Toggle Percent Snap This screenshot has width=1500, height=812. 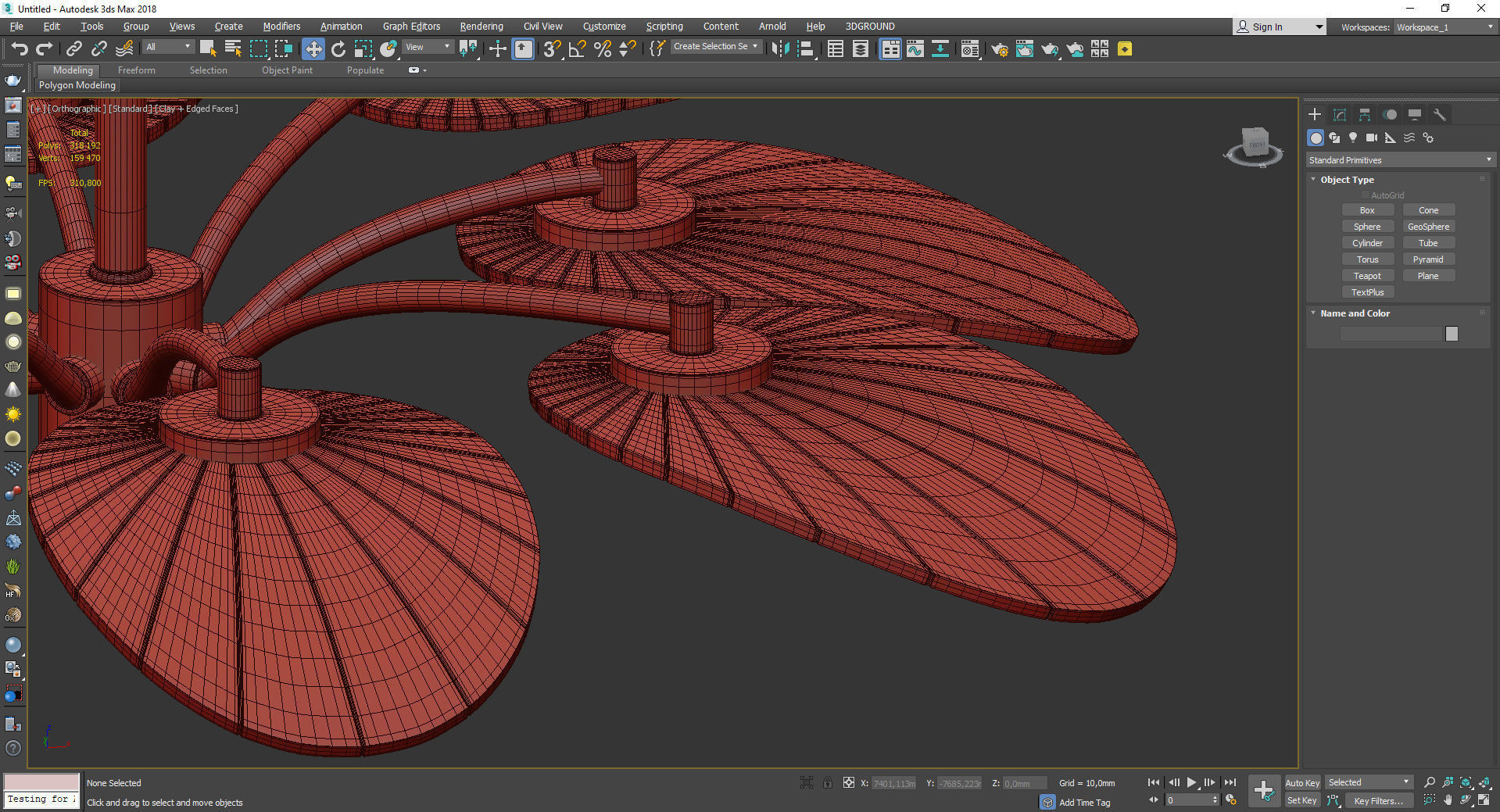[x=603, y=49]
